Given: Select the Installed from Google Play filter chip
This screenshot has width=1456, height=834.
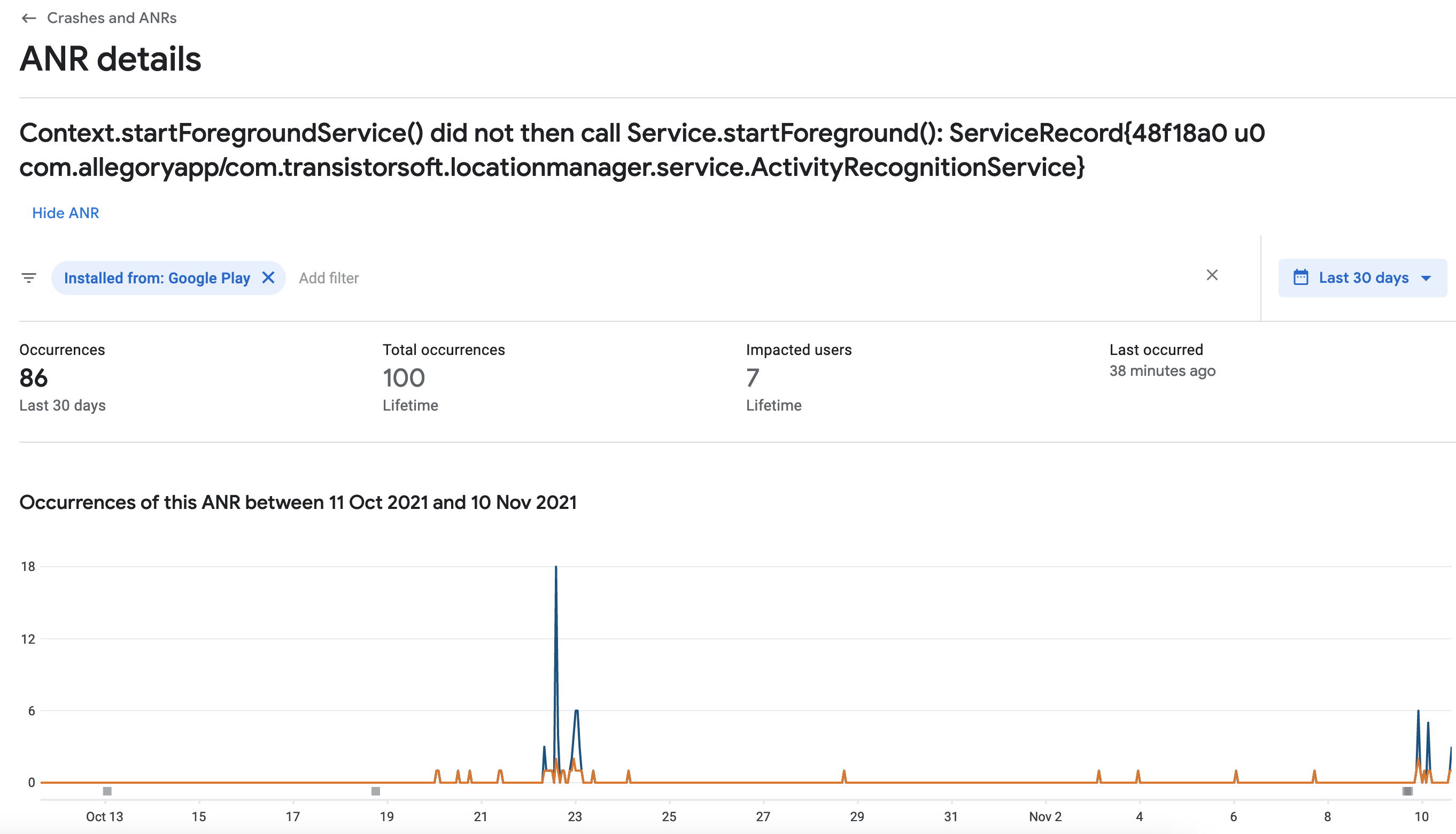Looking at the screenshot, I should click(157, 277).
